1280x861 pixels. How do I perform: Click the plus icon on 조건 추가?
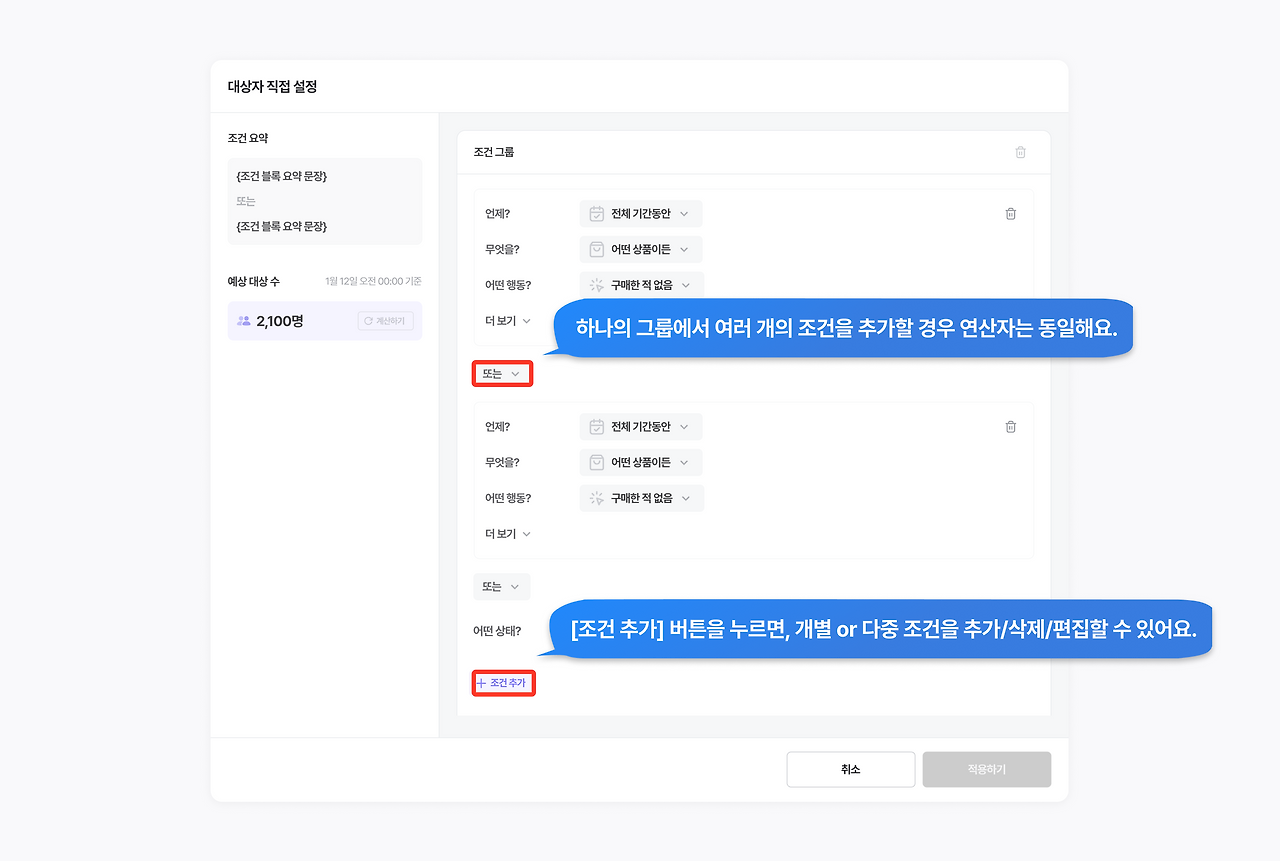point(483,683)
